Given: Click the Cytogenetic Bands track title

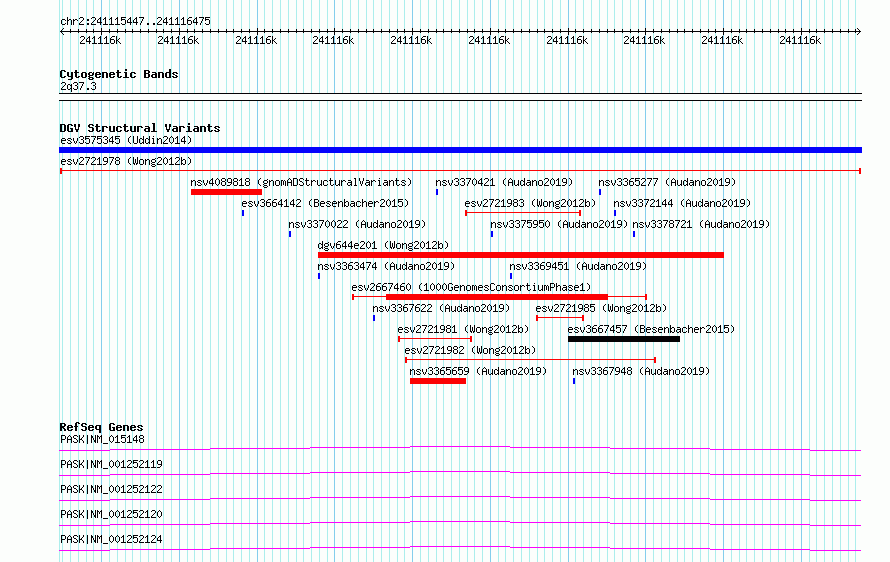Looking at the screenshot, I should pyautogui.click(x=119, y=74).
